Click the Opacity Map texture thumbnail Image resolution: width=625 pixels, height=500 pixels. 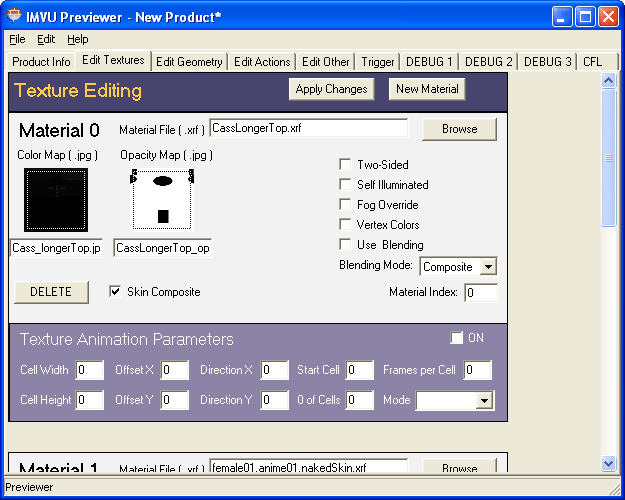[x=161, y=199]
